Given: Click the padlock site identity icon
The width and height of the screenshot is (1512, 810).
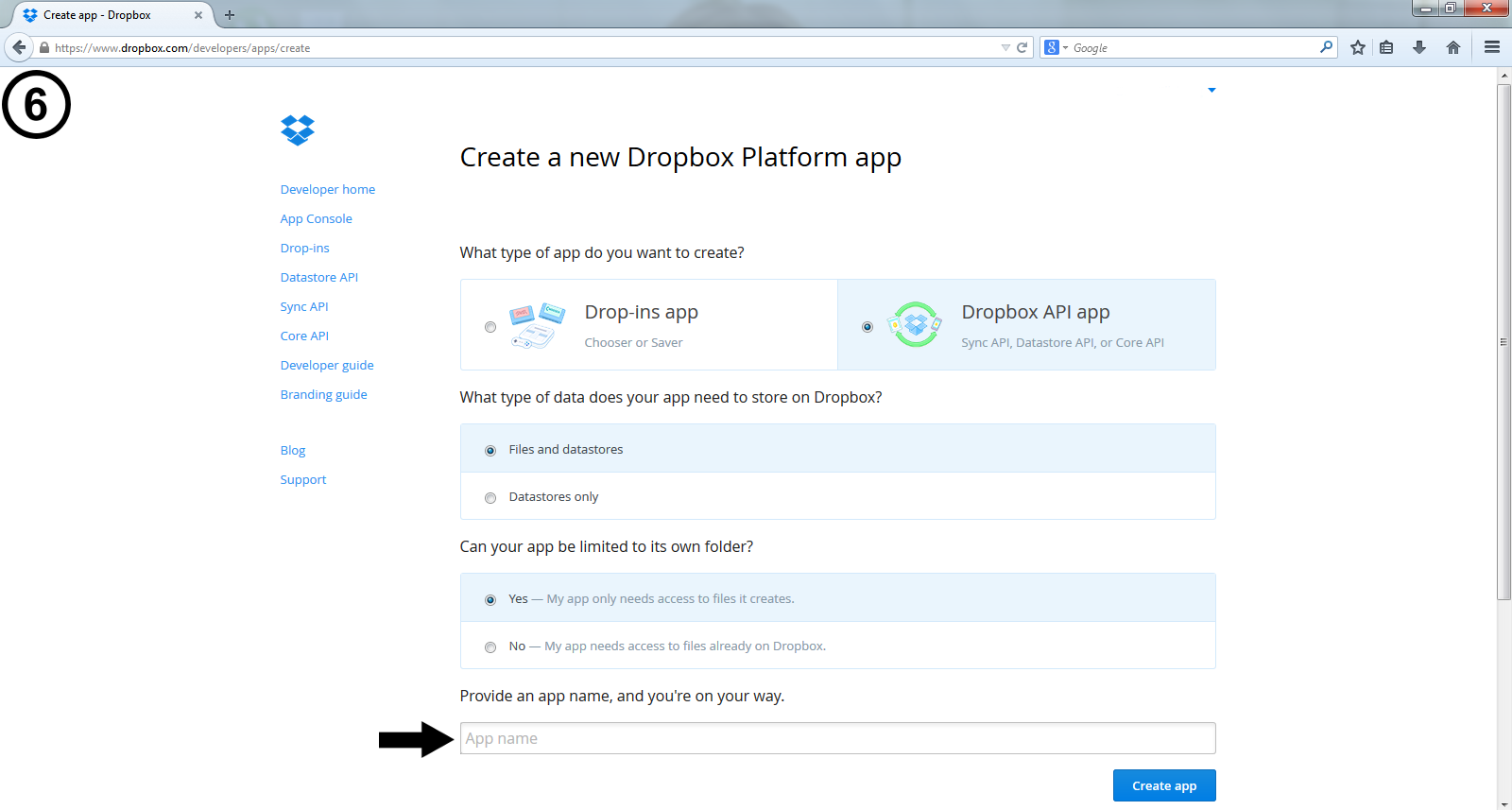Looking at the screenshot, I should pyautogui.click(x=44, y=47).
